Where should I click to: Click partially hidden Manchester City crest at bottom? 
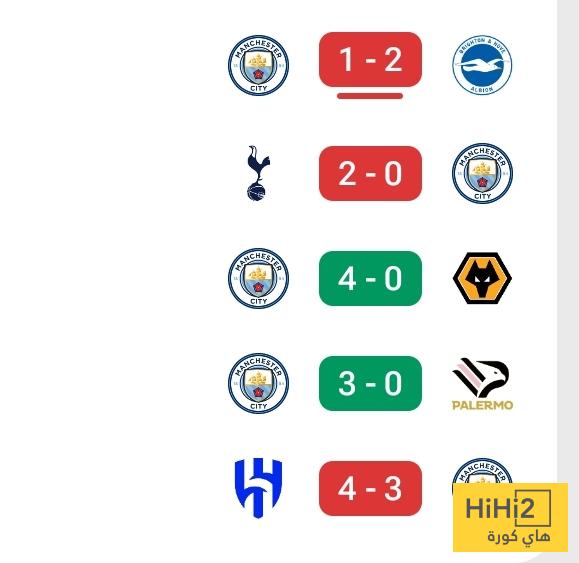coord(482,471)
